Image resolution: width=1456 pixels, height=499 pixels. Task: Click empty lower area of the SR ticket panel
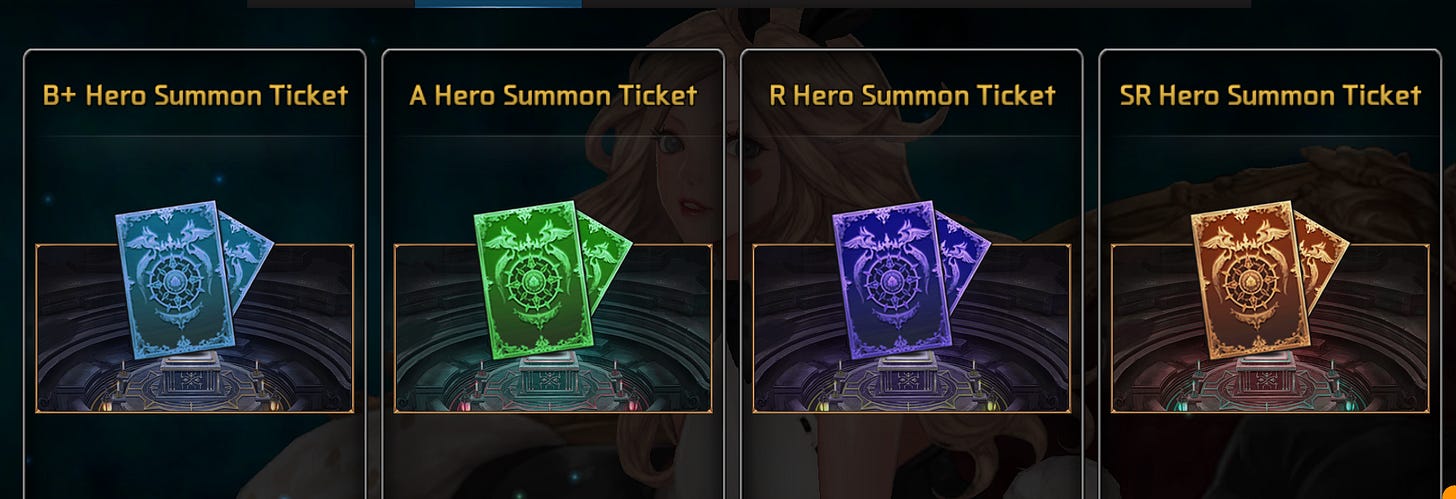pyautogui.click(x=1270, y=456)
